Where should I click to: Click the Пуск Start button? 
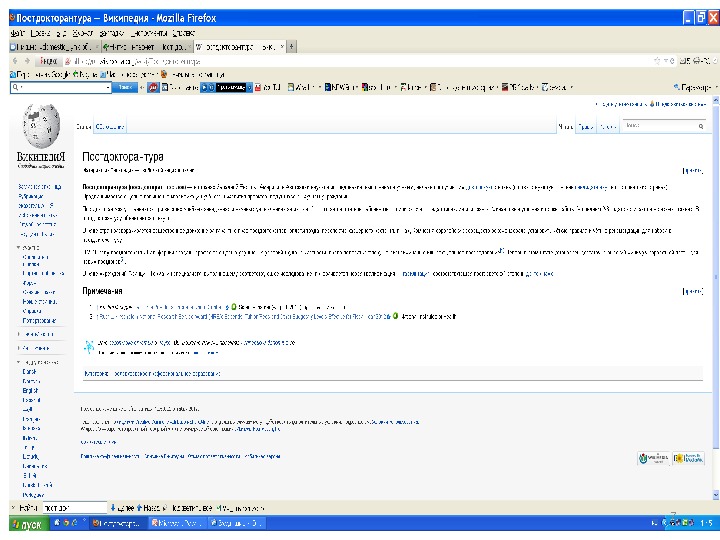[x=28, y=523]
